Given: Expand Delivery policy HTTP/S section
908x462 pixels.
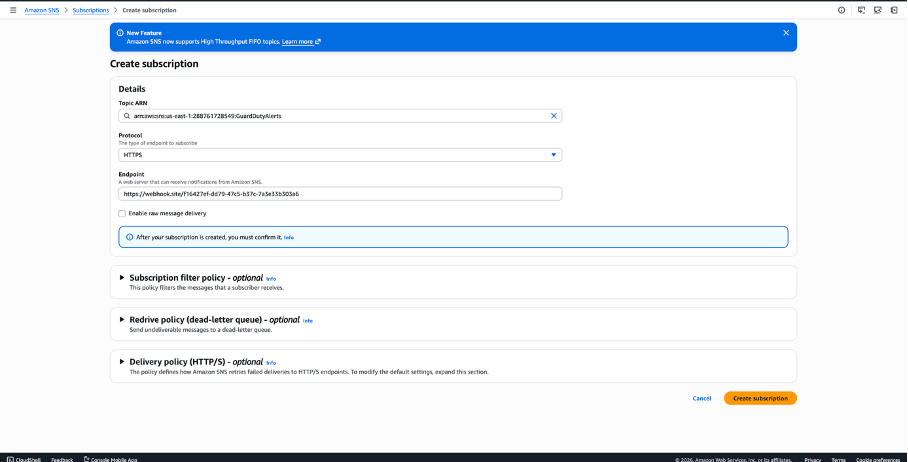Looking at the screenshot, I should tap(122, 362).
